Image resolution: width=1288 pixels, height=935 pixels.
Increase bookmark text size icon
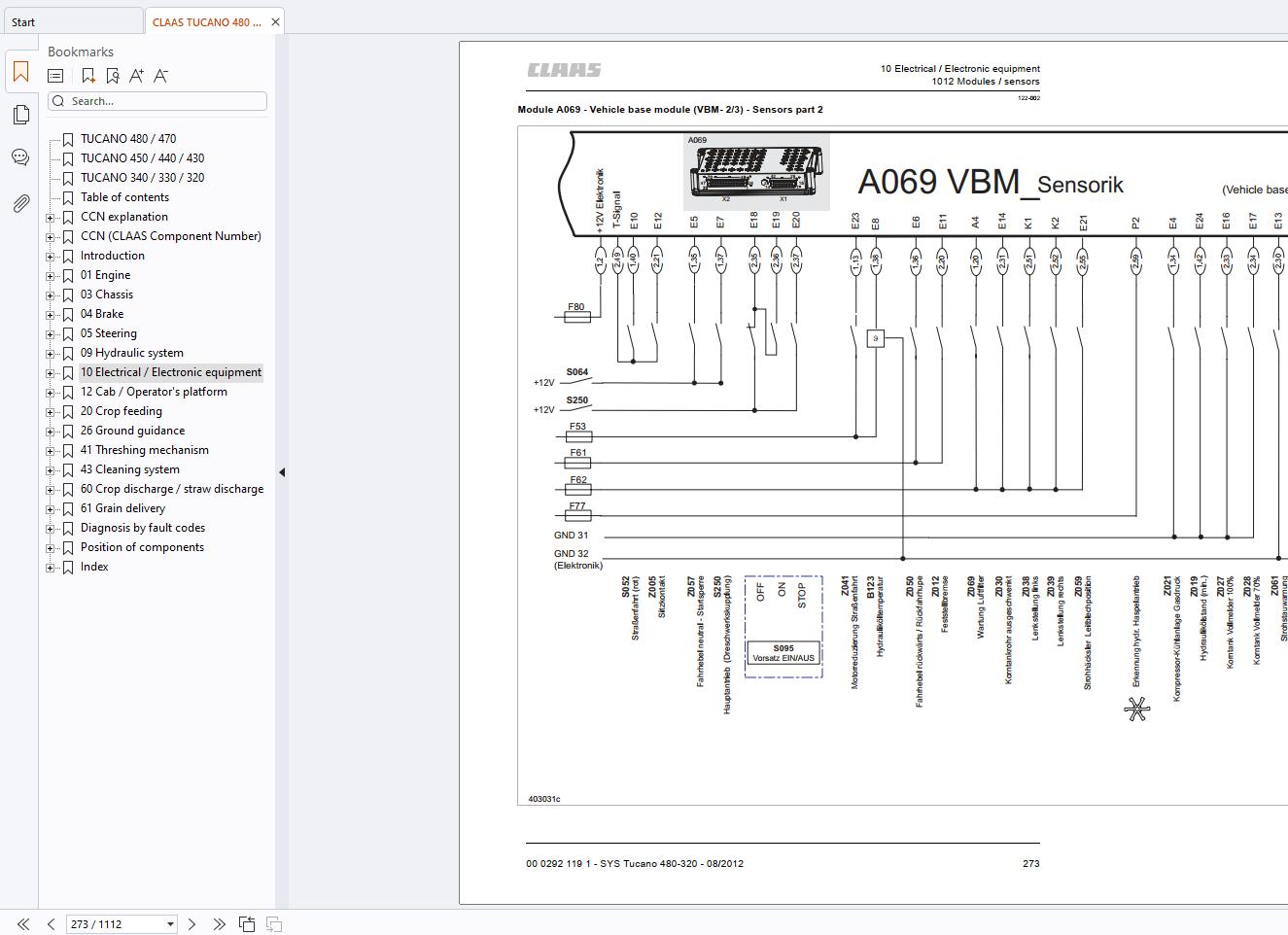click(x=136, y=76)
